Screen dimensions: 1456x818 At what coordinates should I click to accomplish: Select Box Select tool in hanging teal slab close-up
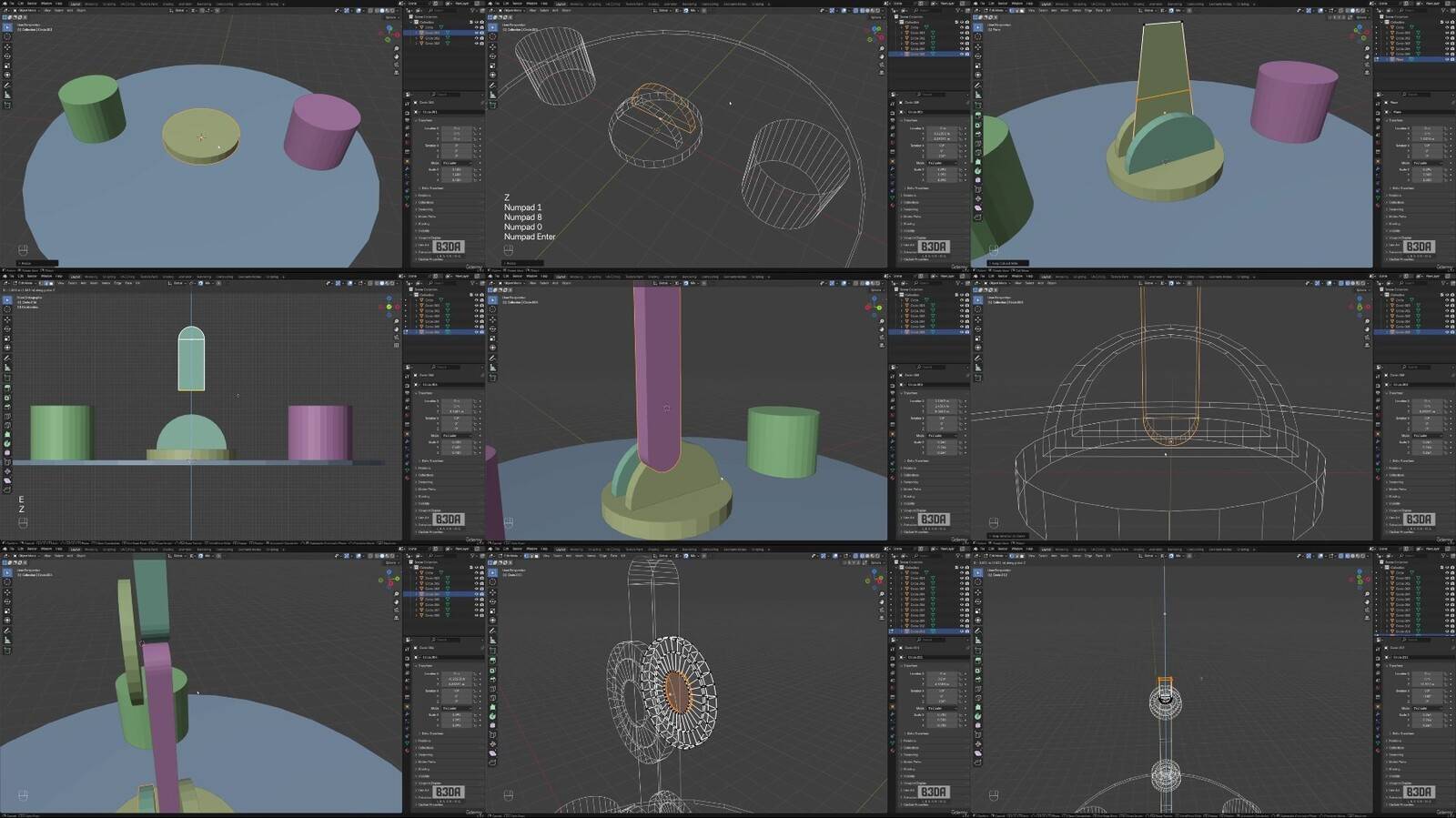pos(7,573)
